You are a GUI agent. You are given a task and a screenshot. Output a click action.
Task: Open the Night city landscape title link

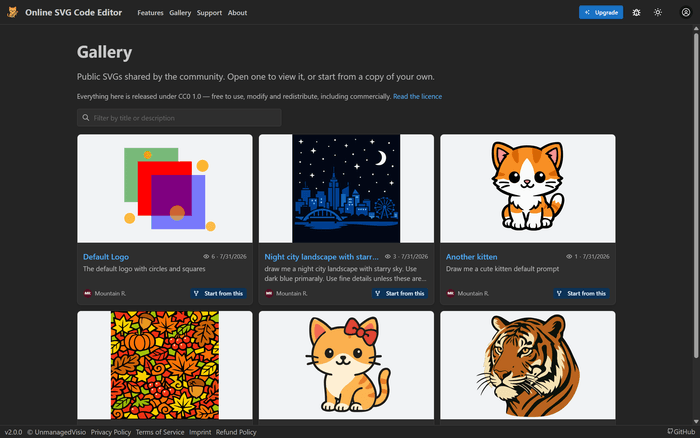tap(321, 257)
